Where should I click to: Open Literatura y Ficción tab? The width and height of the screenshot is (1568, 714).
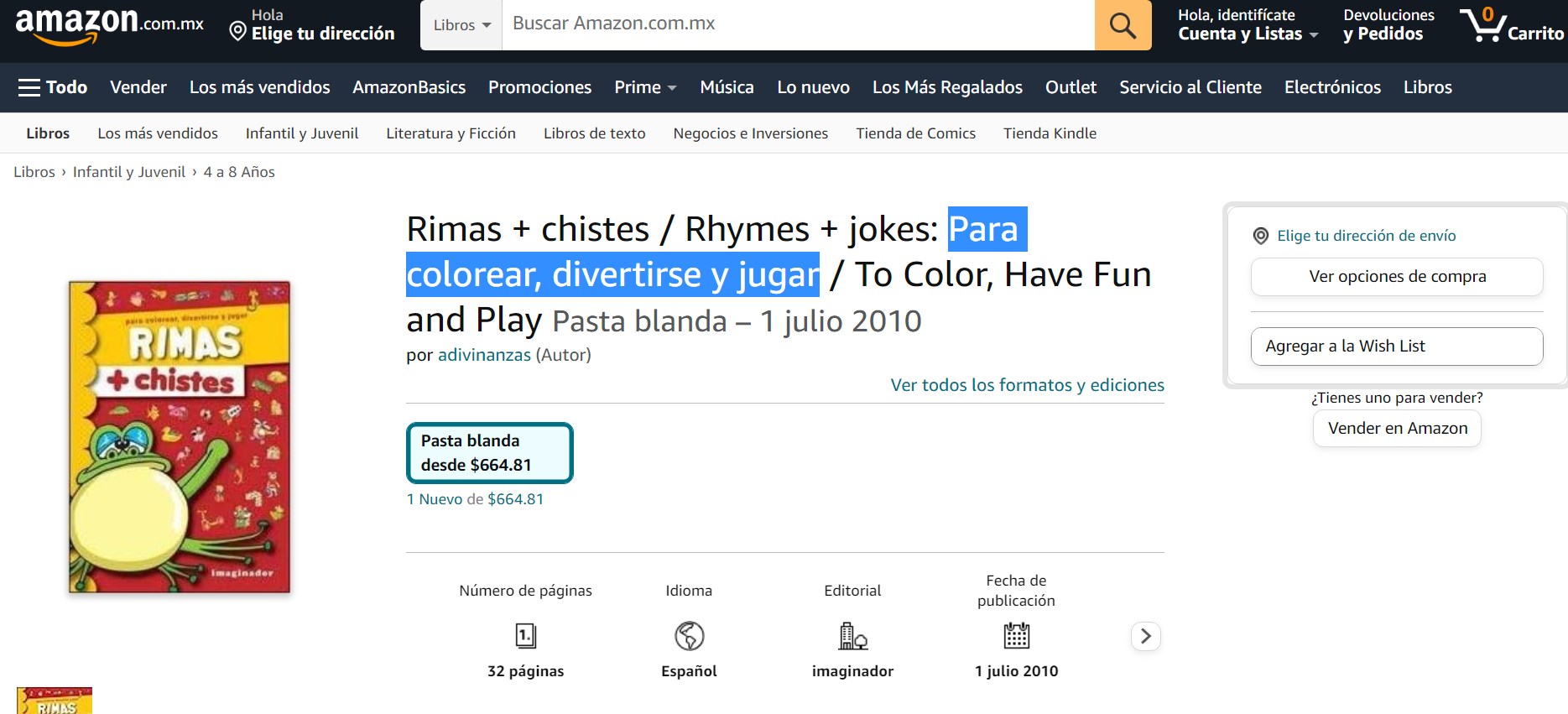point(451,133)
